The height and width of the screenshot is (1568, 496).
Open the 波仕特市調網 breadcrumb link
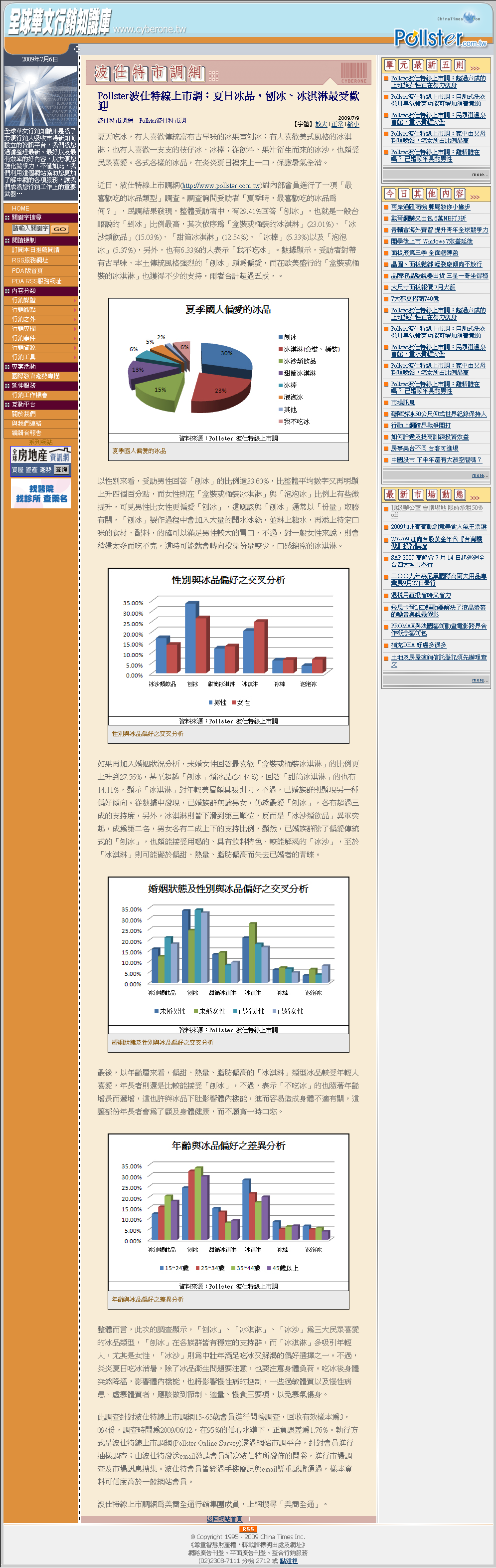(115, 121)
